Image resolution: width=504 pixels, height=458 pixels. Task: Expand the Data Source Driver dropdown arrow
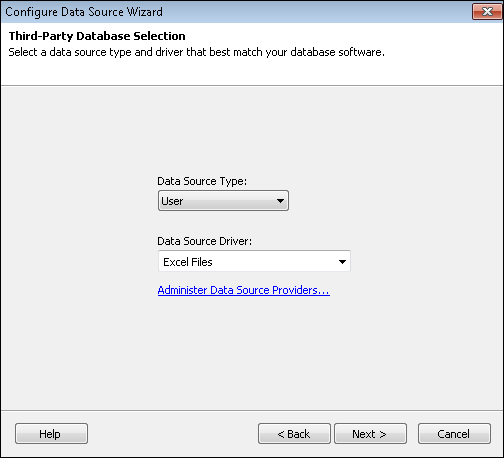pyautogui.click(x=342, y=262)
